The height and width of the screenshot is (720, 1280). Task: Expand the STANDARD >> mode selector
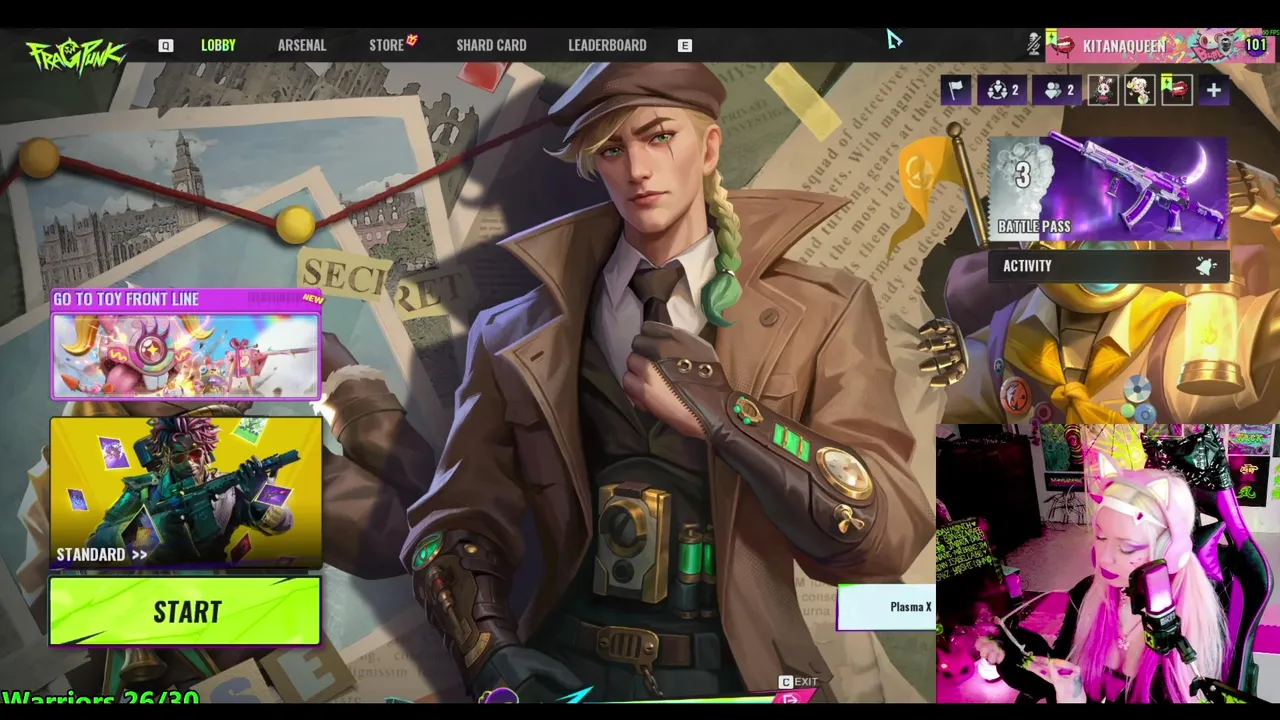click(x=102, y=554)
